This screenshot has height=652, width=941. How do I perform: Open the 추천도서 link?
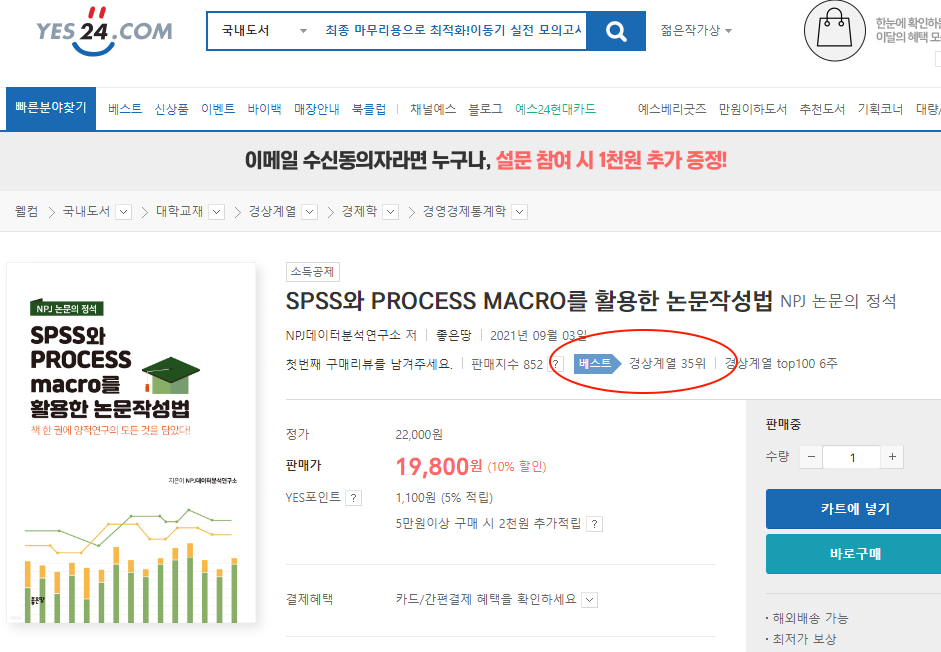pyautogui.click(x=822, y=109)
